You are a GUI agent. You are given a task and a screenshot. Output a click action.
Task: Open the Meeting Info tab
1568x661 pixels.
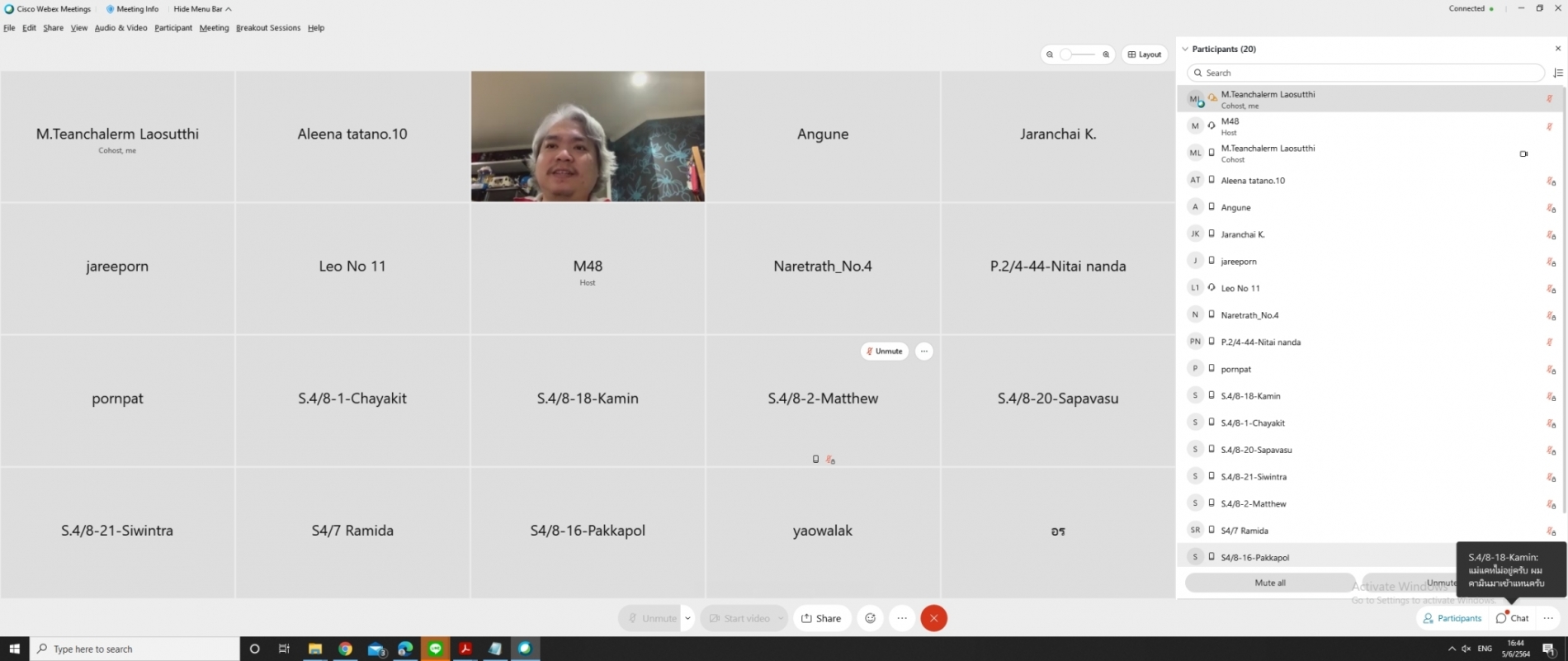click(132, 9)
